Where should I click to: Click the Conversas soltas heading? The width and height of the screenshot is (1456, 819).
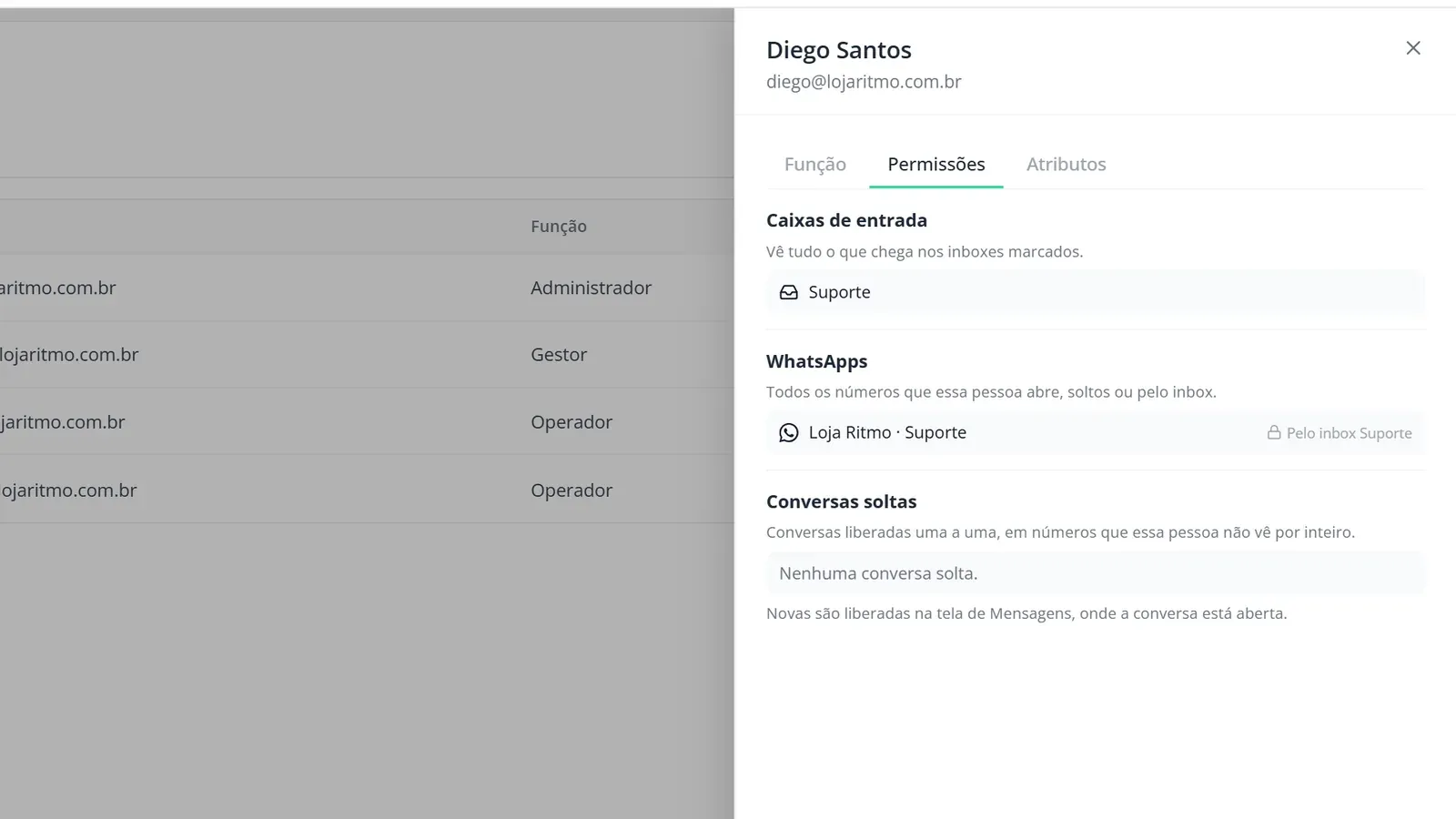click(842, 501)
